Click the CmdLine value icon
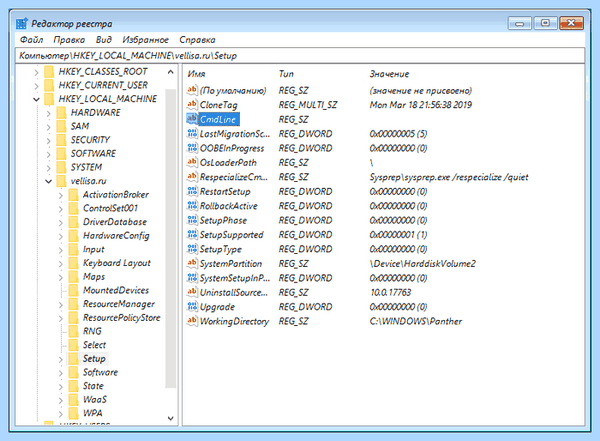Viewport: 600px width, 441px height. pos(192,119)
